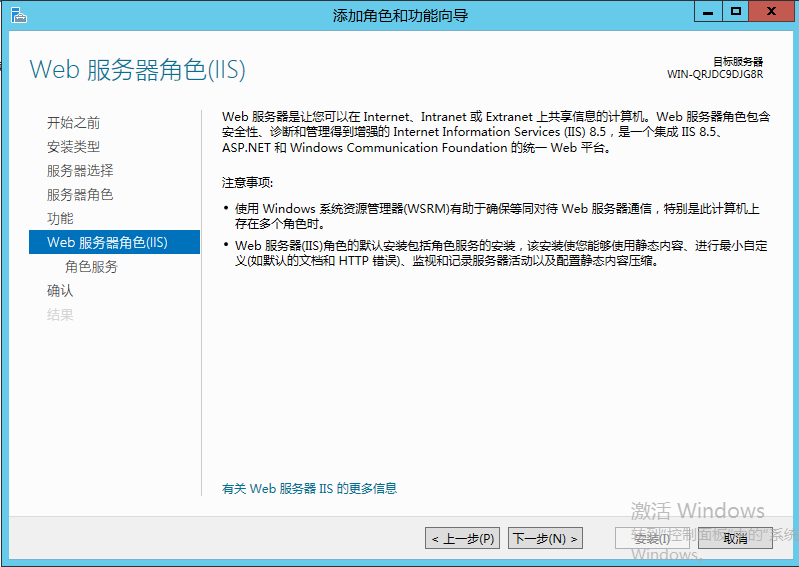This screenshot has width=799, height=567.
Task: Click 下一步(N) button
Action: point(545,538)
